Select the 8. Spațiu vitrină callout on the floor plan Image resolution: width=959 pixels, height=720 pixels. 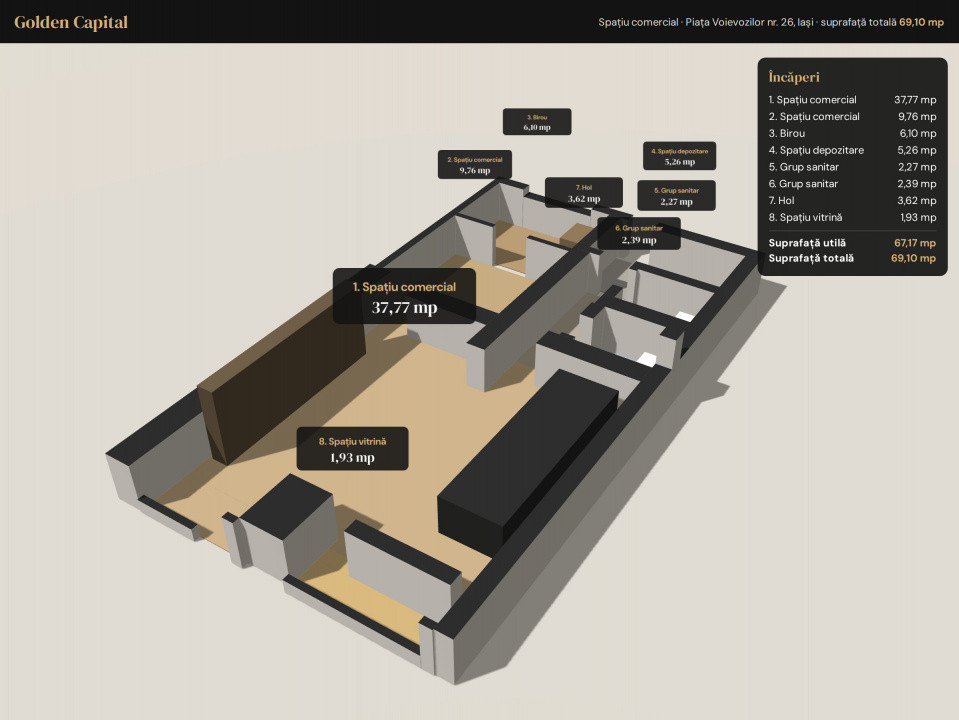tap(352, 448)
